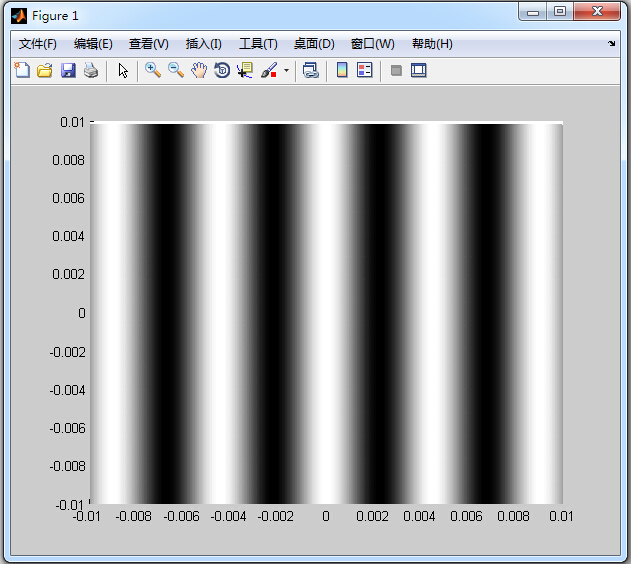Click y-axis tick label 0.002

pyautogui.click(x=68, y=274)
